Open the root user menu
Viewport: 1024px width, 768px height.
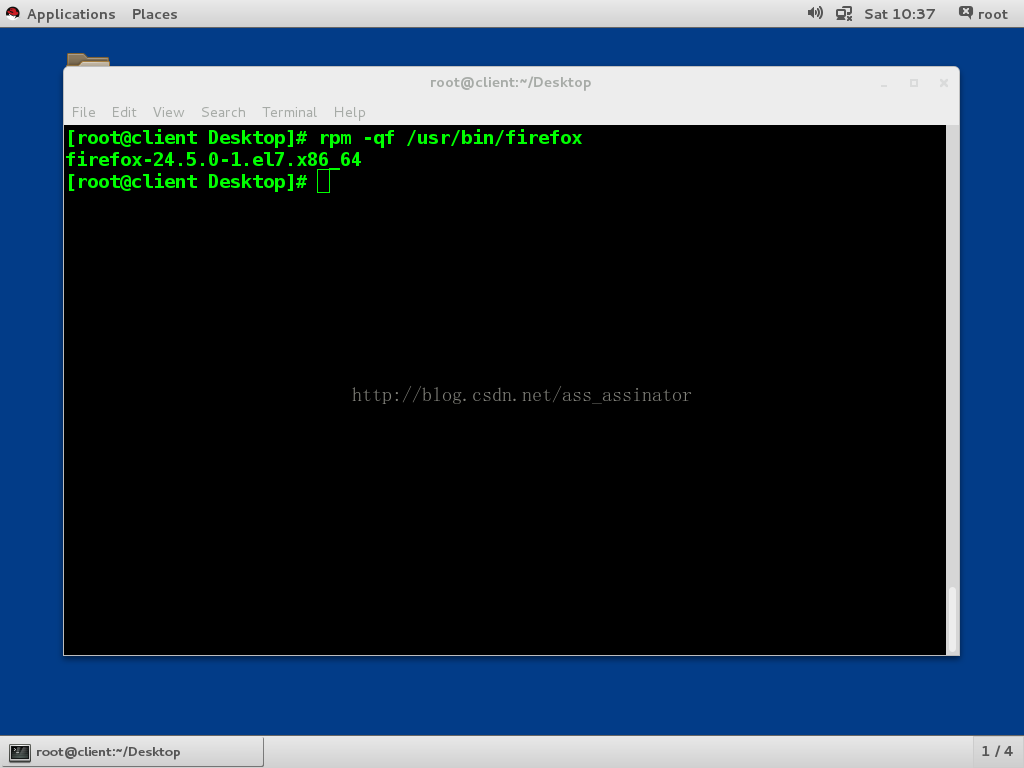[x=992, y=14]
